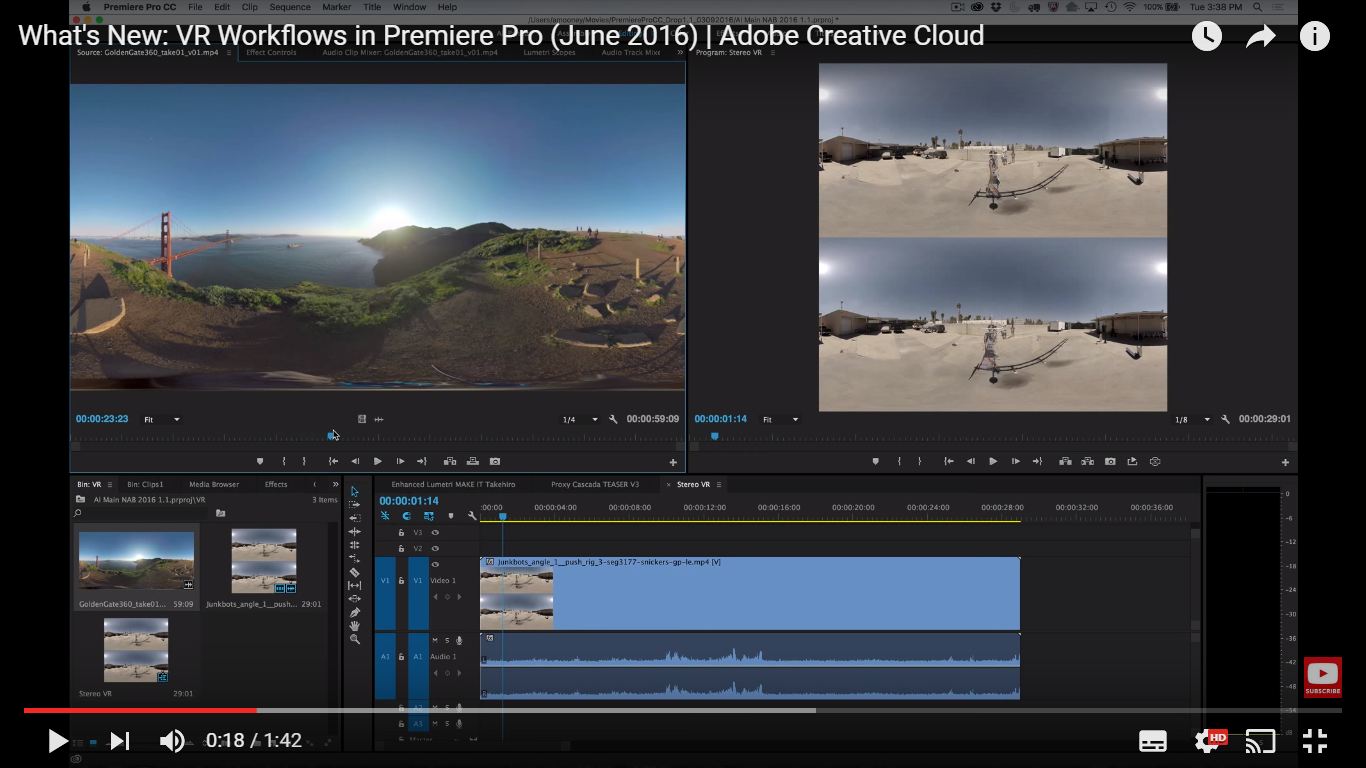Export frame camera icon in Source monitor
The image size is (1366, 768).
[x=495, y=461]
